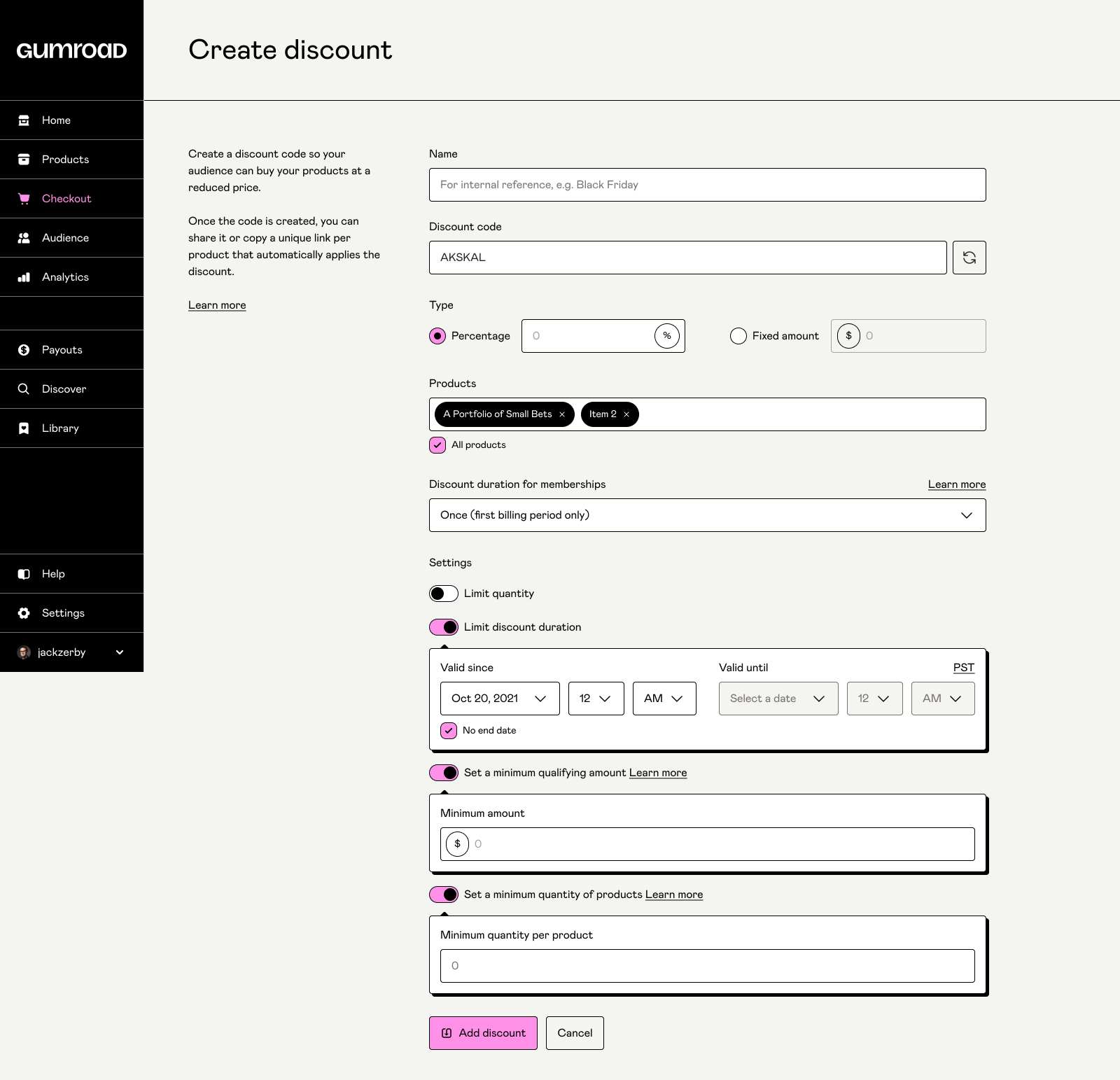Enable the Limit quantity toggle
Screen dimensions: 1120x1080
pos(443,593)
